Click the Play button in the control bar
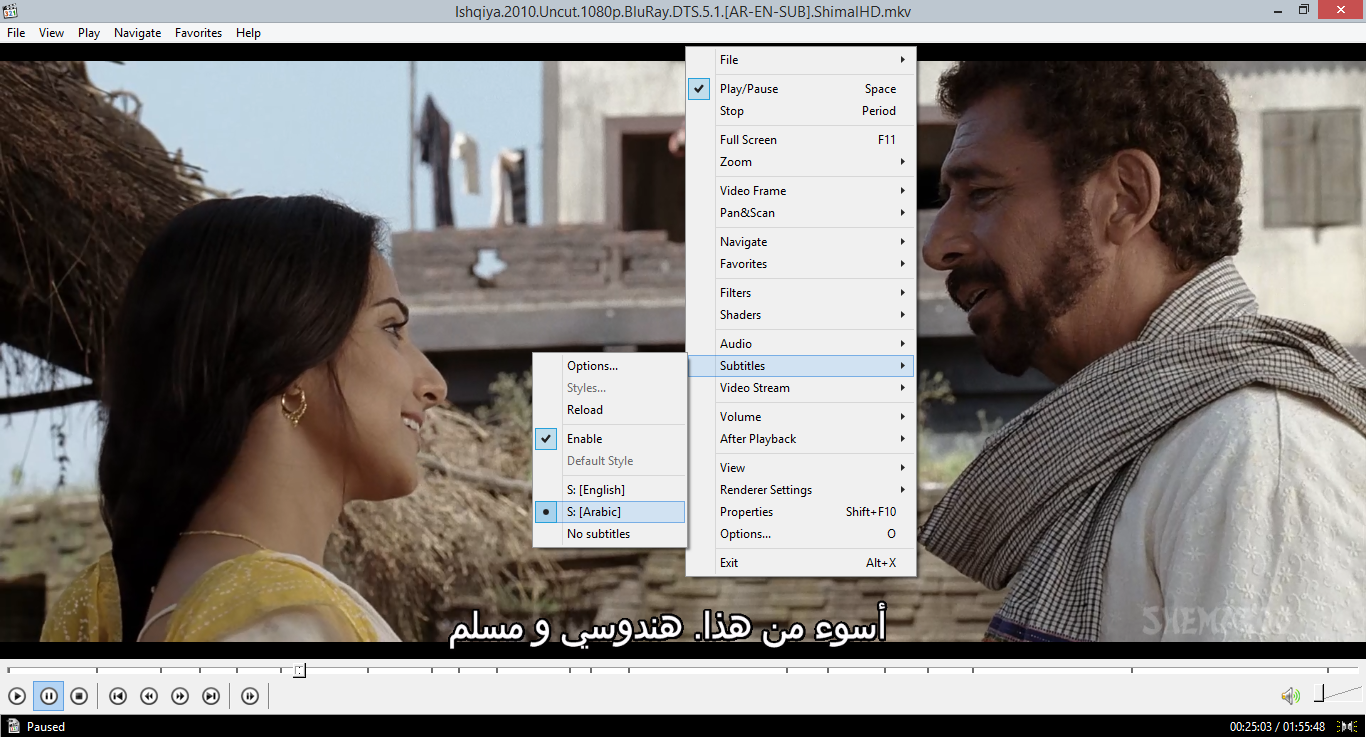 pyautogui.click(x=17, y=696)
